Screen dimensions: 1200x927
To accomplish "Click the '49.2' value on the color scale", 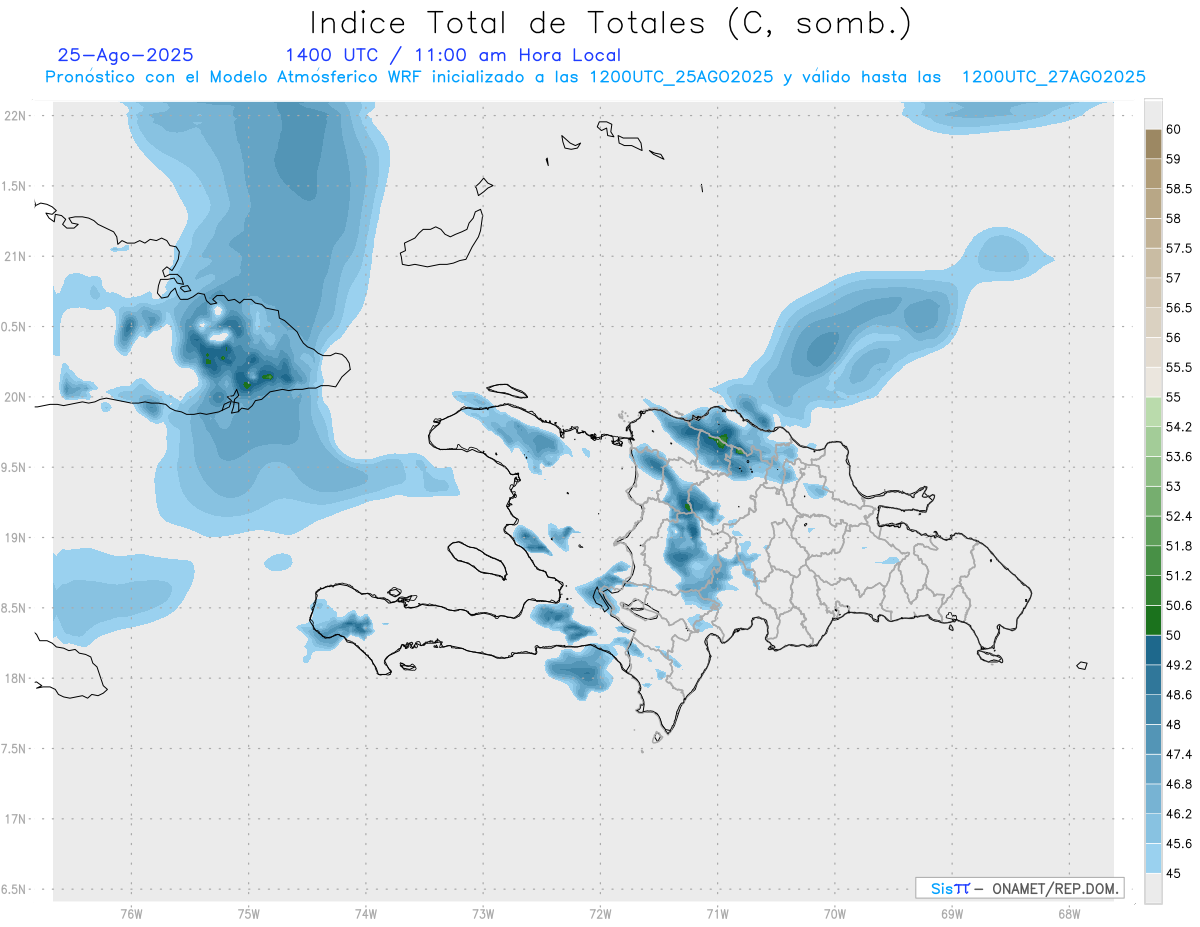I will tap(1179, 665).
